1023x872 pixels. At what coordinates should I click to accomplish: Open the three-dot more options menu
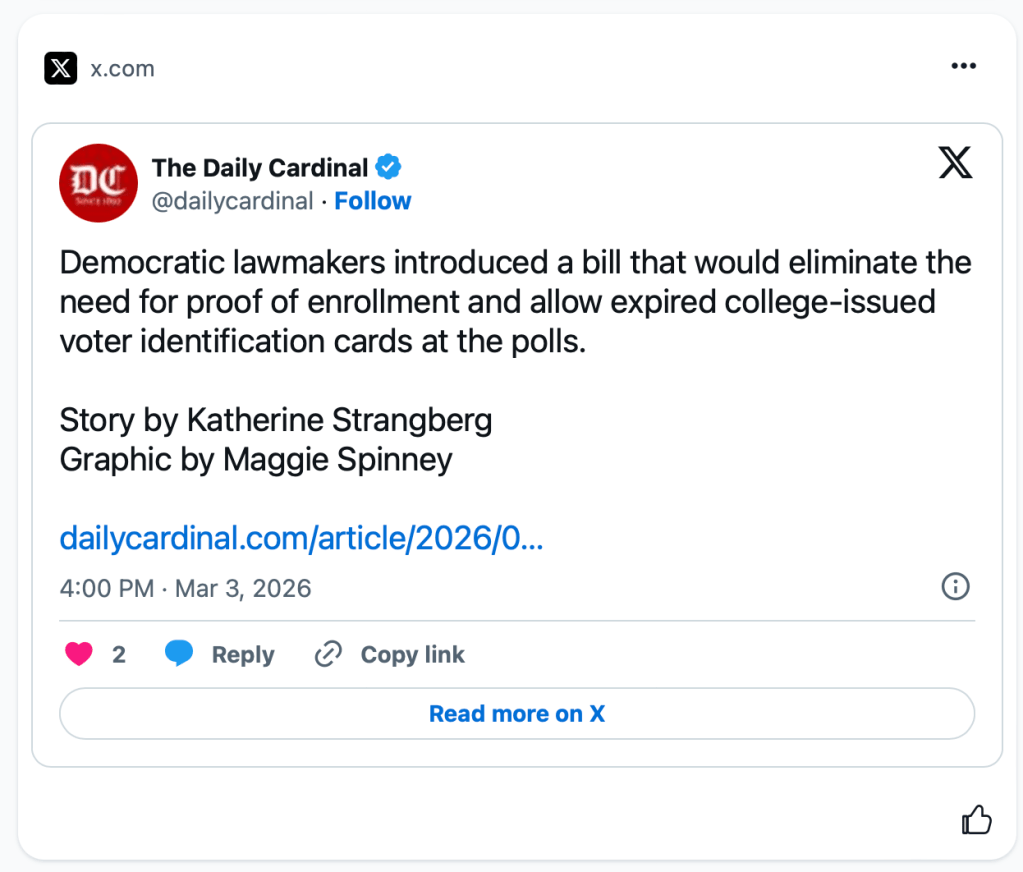tap(963, 66)
